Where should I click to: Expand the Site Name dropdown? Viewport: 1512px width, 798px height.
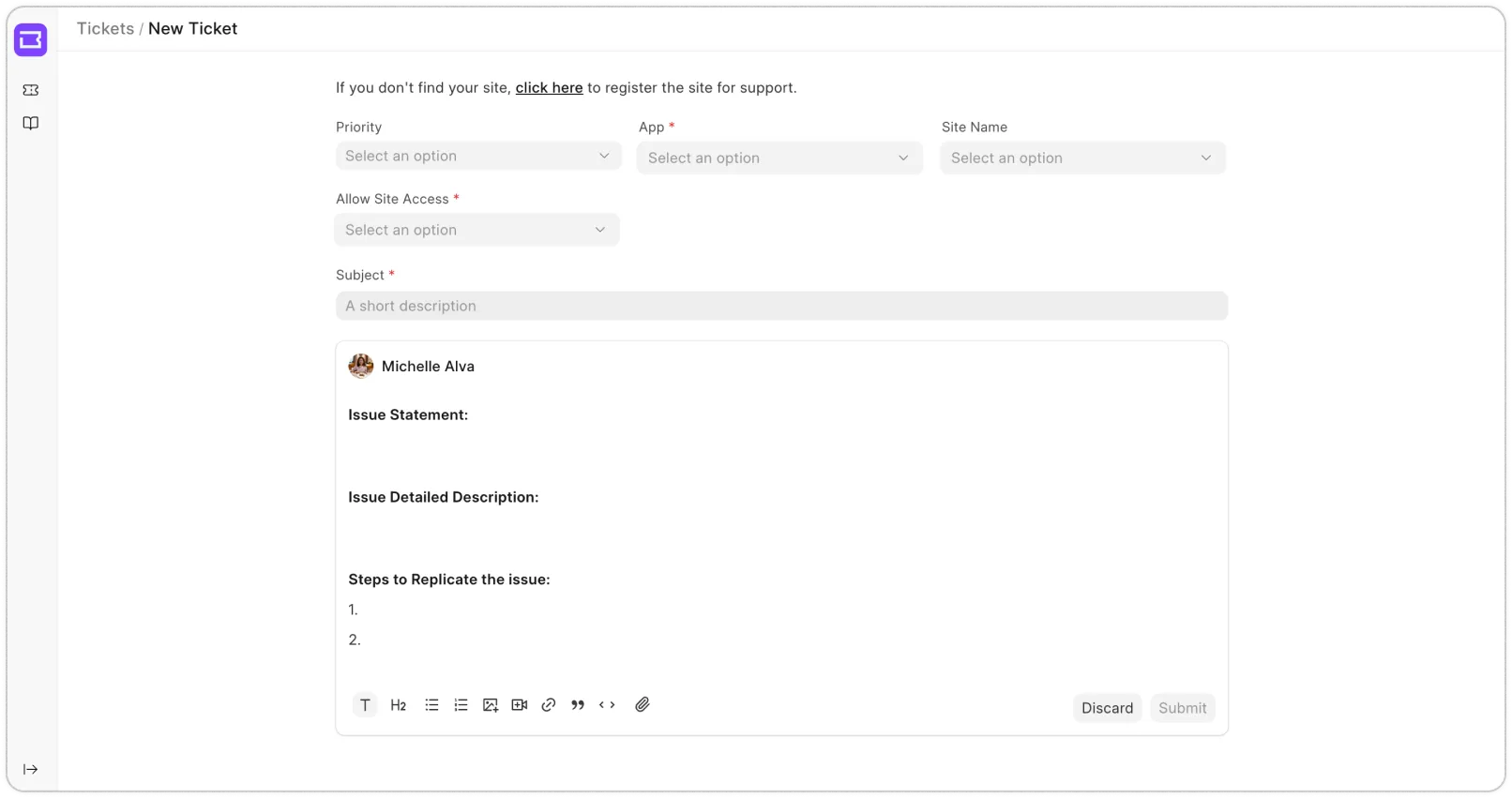coord(1081,158)
